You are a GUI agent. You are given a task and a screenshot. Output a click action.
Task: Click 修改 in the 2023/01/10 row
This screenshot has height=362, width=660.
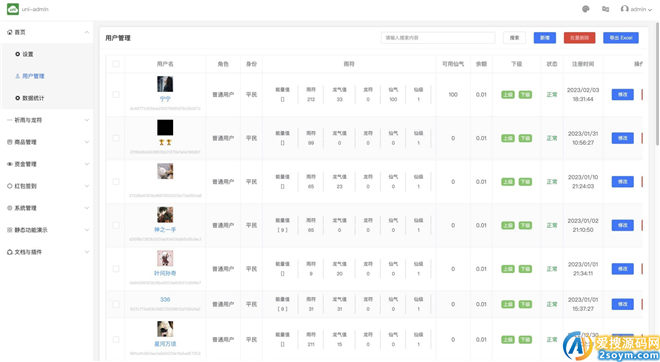(623, 182)
